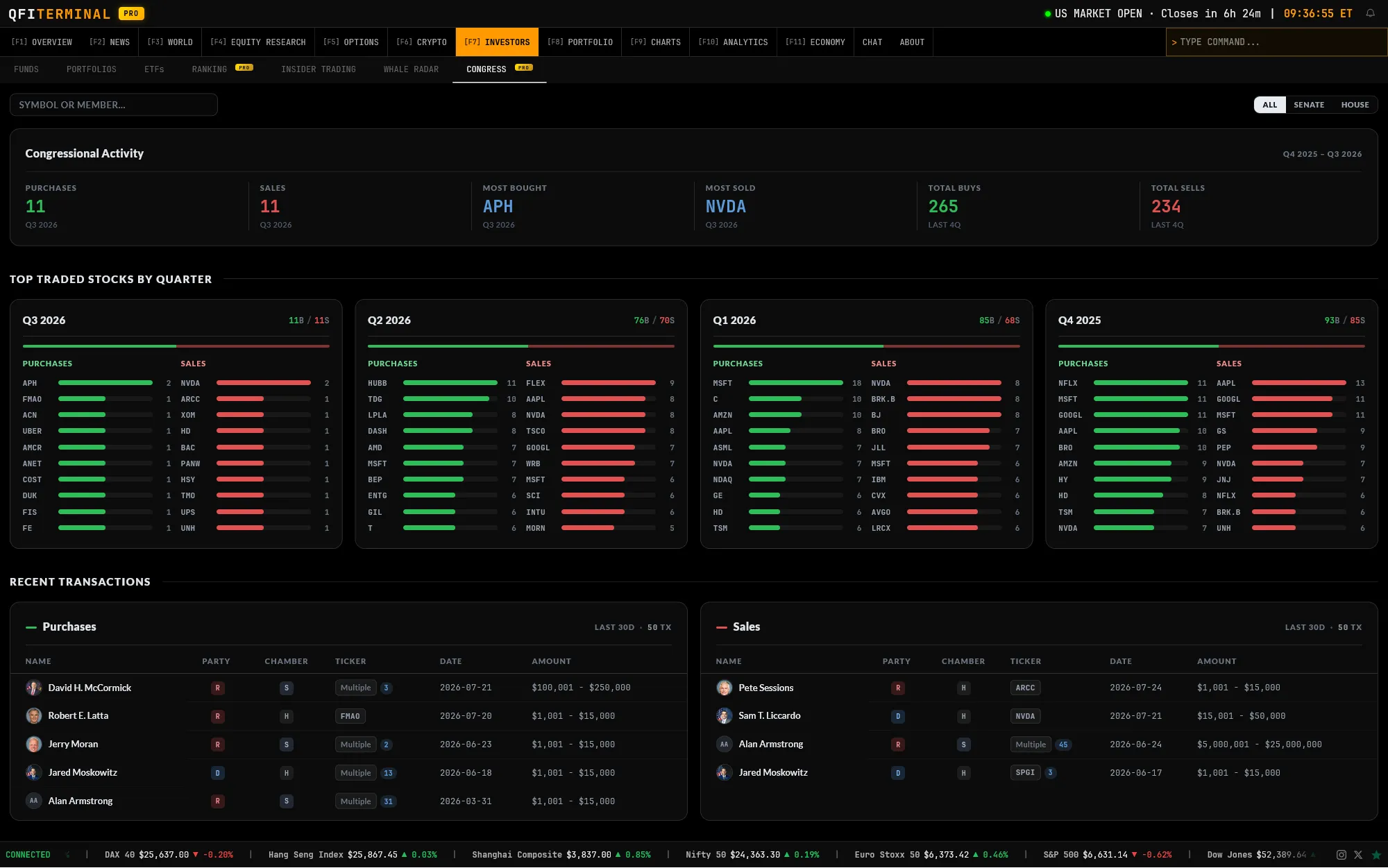The height and width of the screenshot is (868, 1388).
Task: Click the D party badge in Sam T. Liccardo's row
Action: coord(898,716)
